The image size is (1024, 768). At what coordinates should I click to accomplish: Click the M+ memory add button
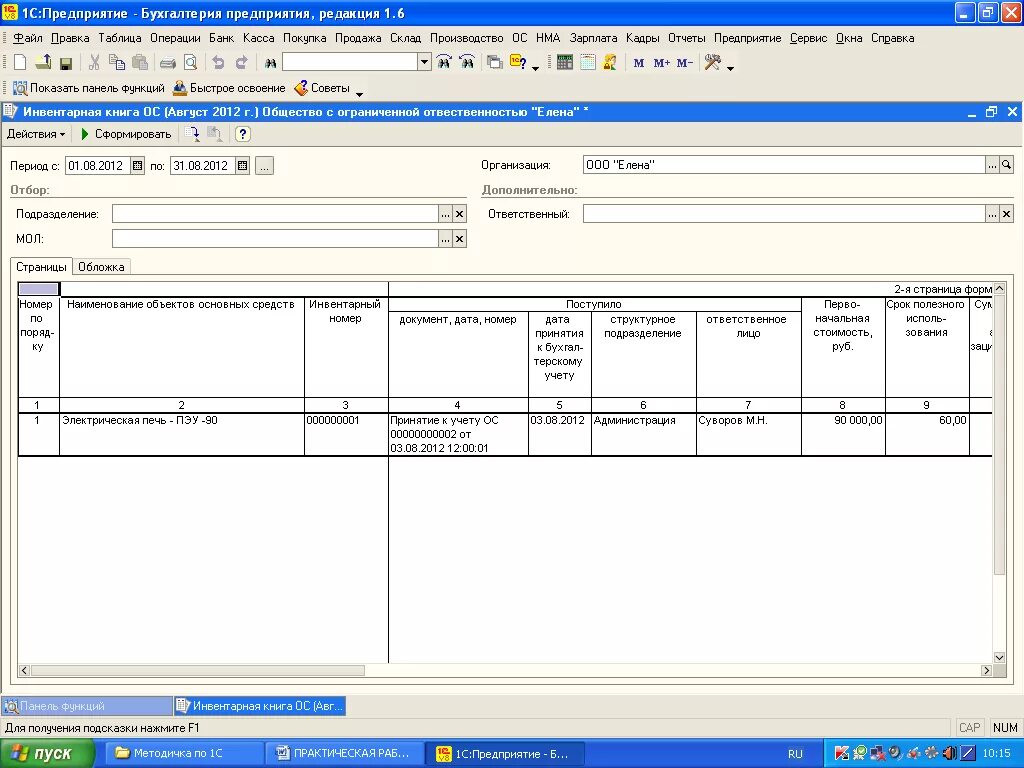click(x=662, y=63)
